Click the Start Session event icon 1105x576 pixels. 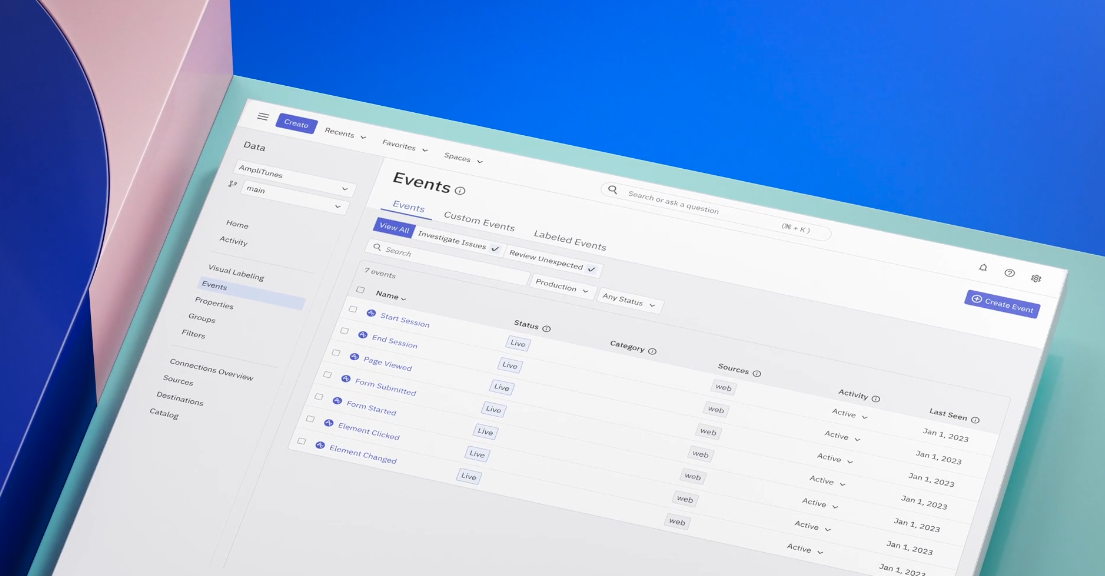coord(371,313)
